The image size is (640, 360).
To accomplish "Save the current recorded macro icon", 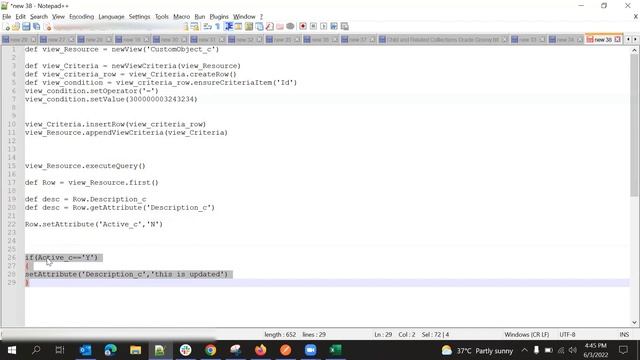I will coord(344,27).
